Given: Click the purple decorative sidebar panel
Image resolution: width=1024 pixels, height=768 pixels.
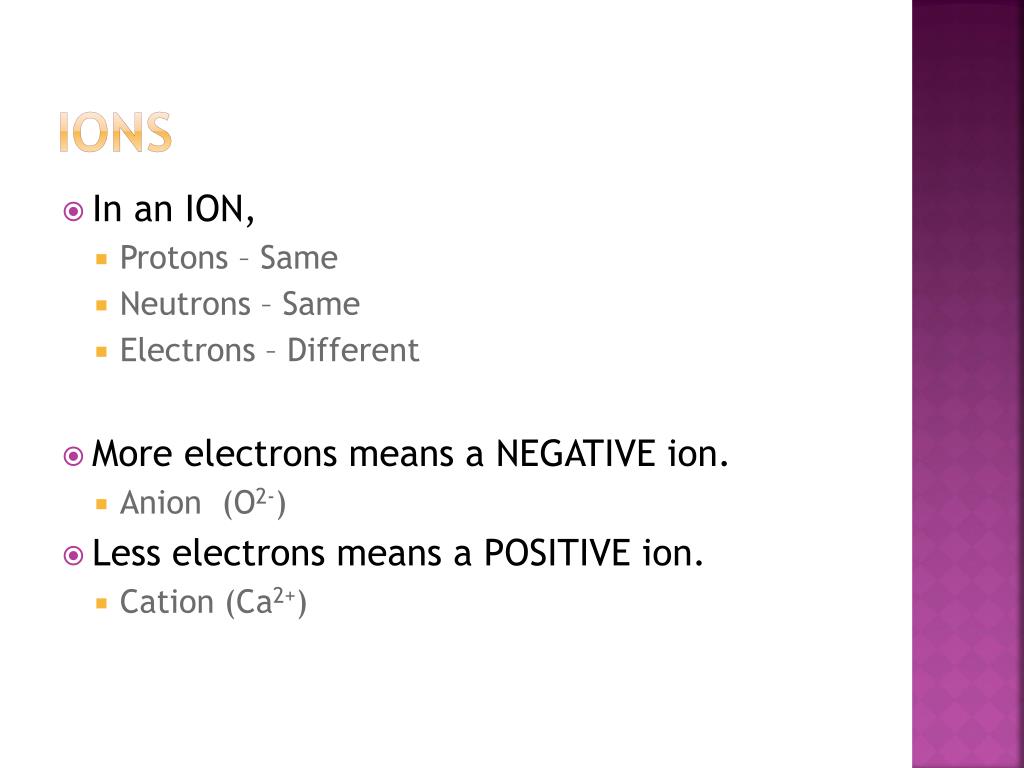Looking at the screenshot, I should pyautogui.click(x=967, y=384).
